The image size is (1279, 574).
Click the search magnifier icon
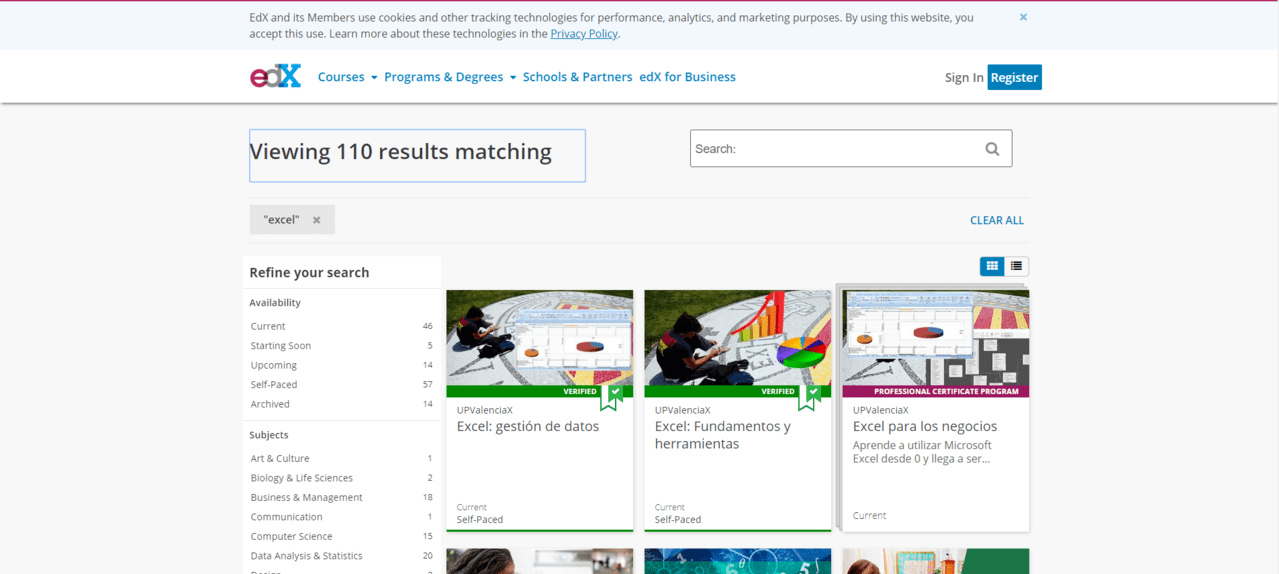(992, 149)
